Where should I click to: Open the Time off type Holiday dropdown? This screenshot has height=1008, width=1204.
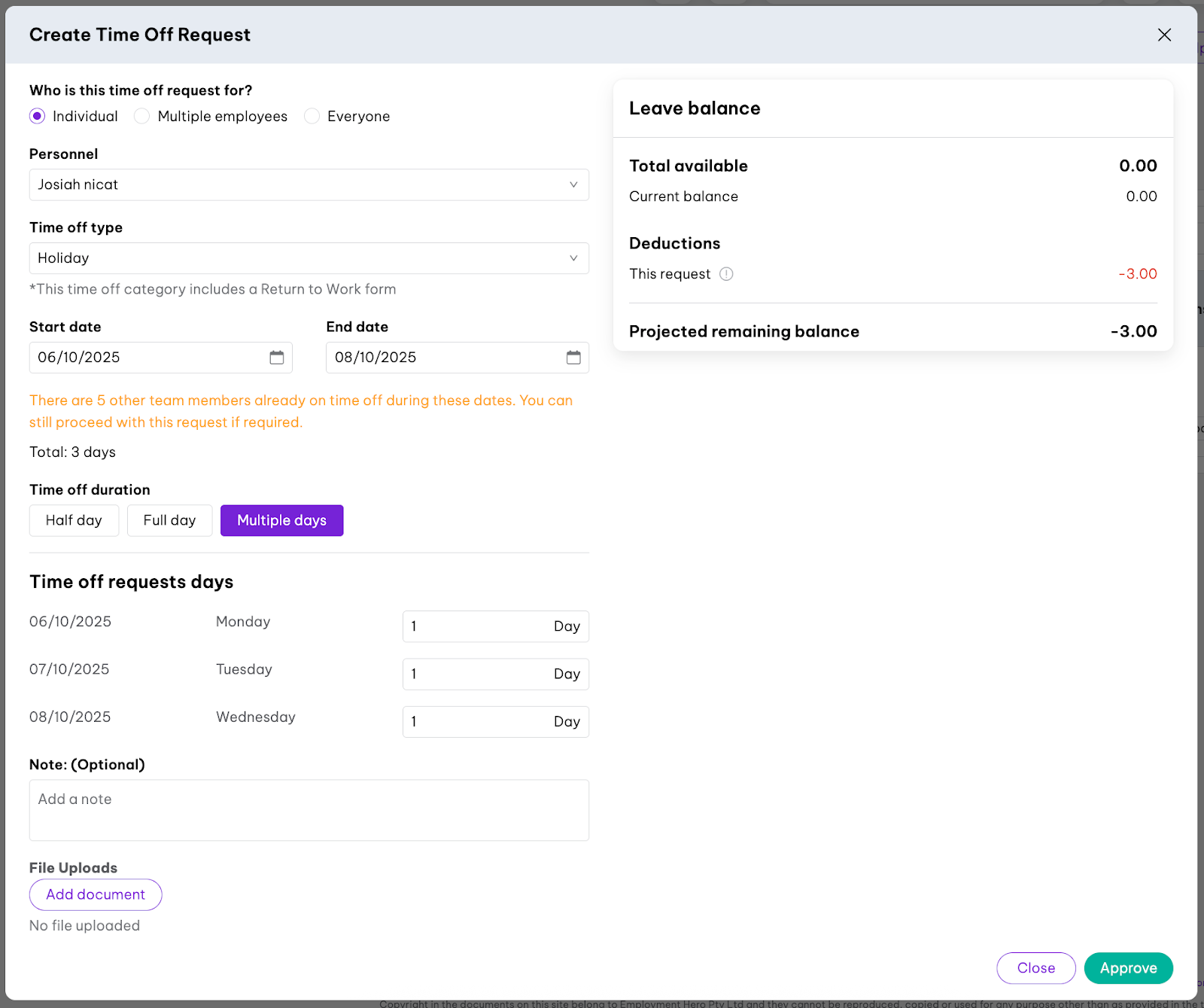click(309, 258)
